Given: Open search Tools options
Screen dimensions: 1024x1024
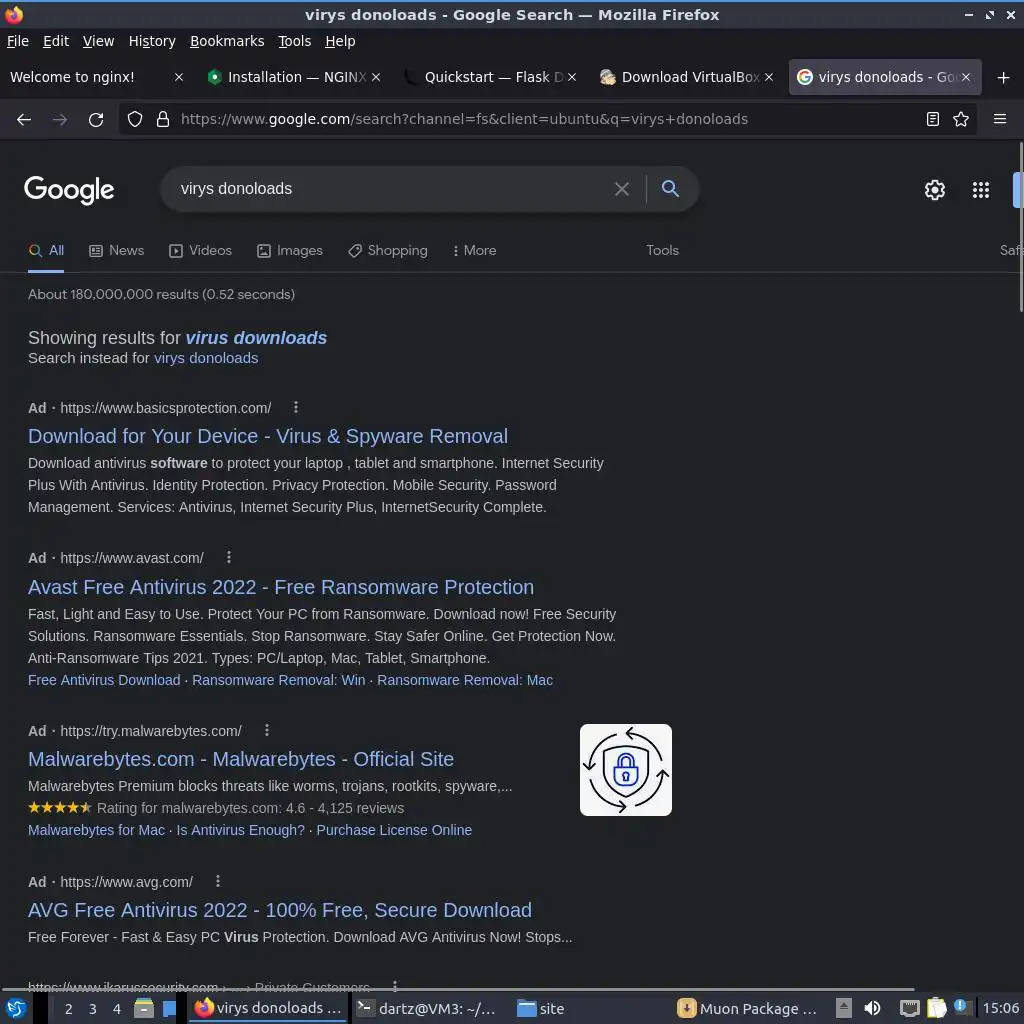Looking at the screenshot, I should click(x=662, y=251).
